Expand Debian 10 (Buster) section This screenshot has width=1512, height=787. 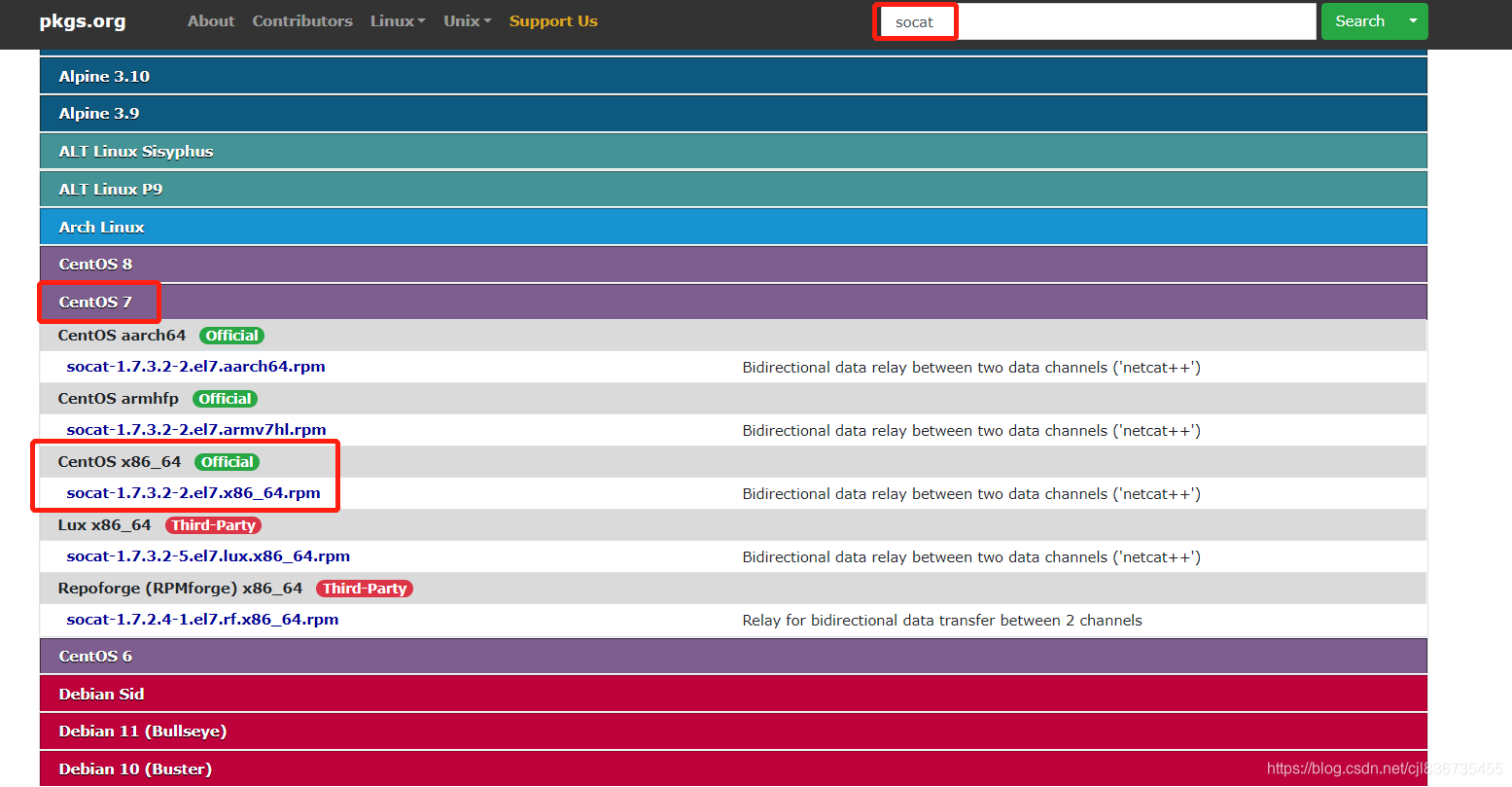733,769
